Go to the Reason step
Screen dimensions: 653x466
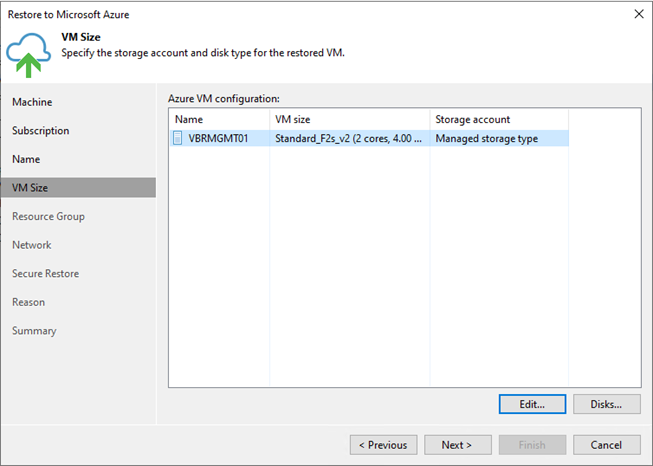pyautogui.click(x=28, y=302)
